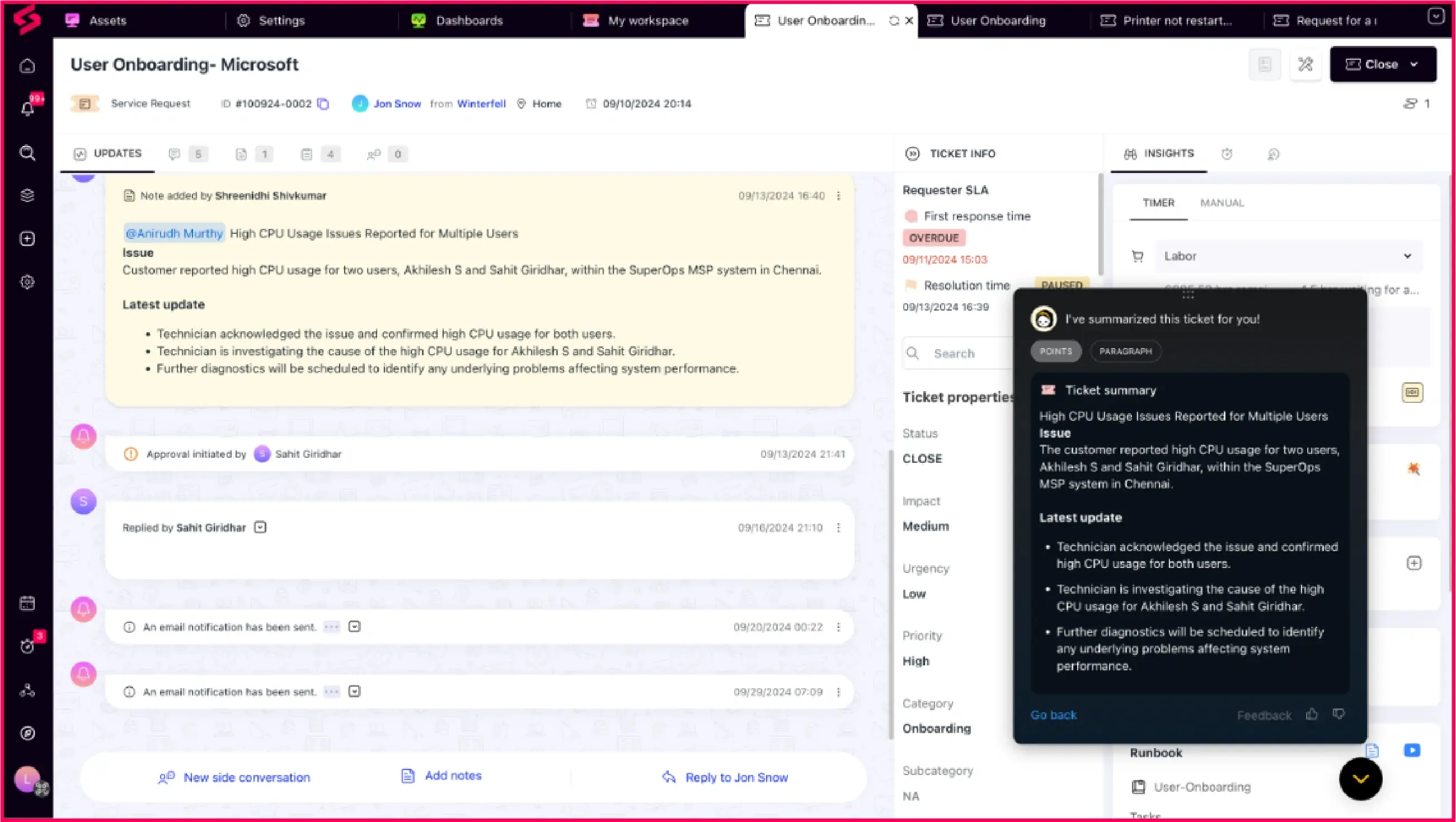Open the attachments icon showing 1 file
1456x822 pixels.
242,154
